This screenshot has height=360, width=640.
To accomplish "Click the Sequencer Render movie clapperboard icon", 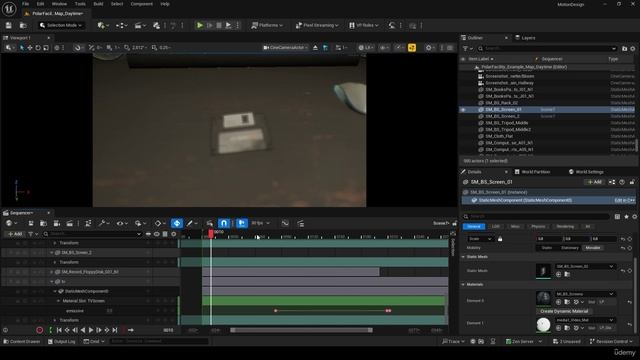I will click(x=70, y=223).
